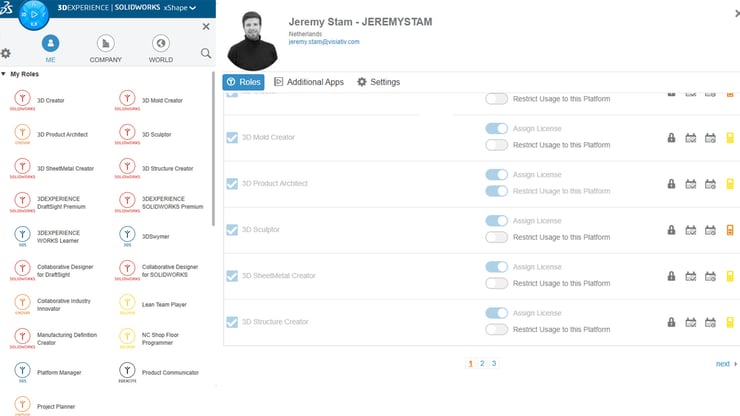Enable Restrict Usage for 3D Sculptor
The width and height of the screenshot is (740, 416).
(496, 237)
